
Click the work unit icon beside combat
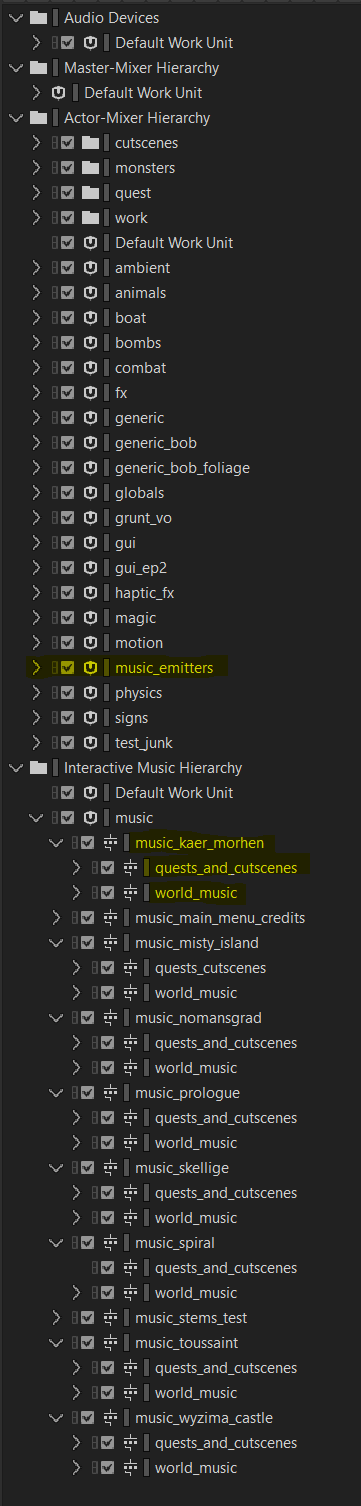coord(91,368)
